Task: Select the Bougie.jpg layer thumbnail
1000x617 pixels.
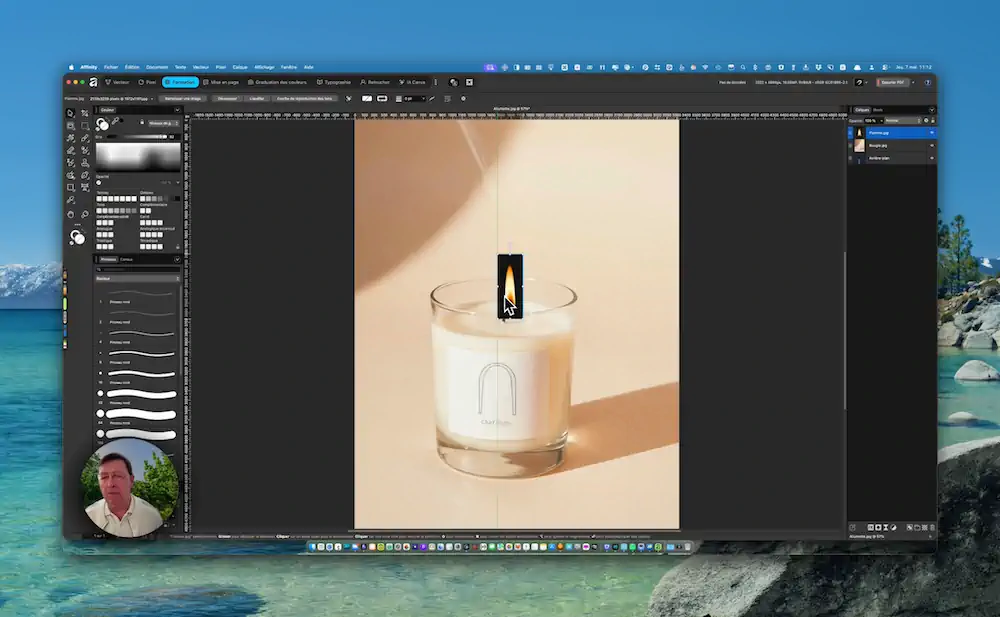Action: [859, 145]
